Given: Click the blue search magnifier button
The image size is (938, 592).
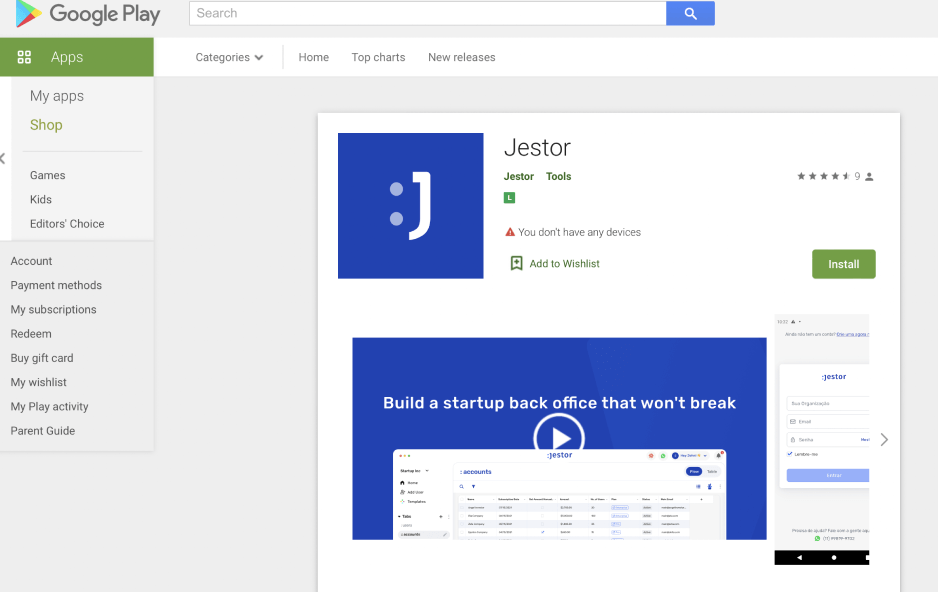Looking at the screenshot, I should 690,13.
